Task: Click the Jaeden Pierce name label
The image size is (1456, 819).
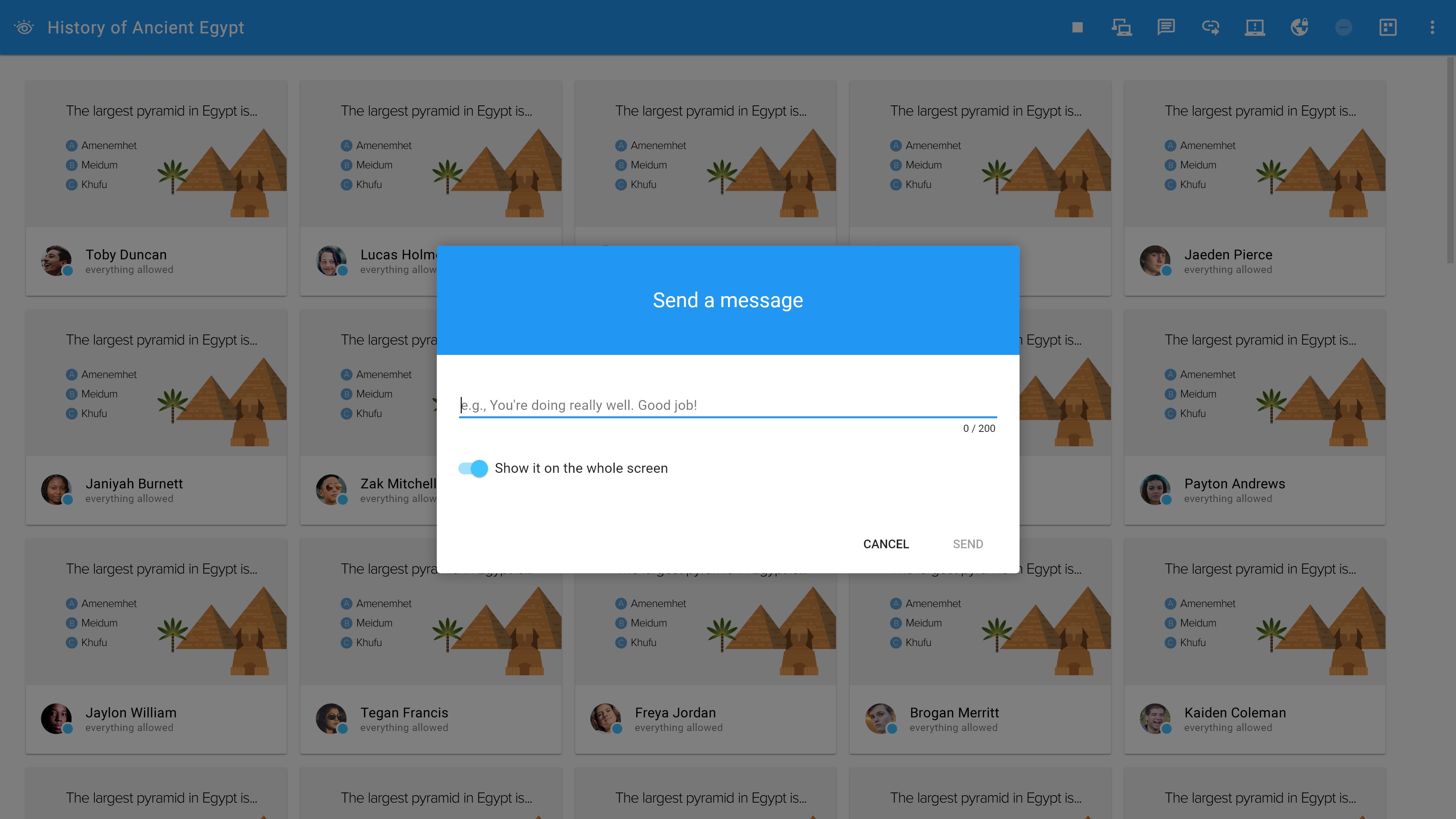Action: click(1228, 254)
